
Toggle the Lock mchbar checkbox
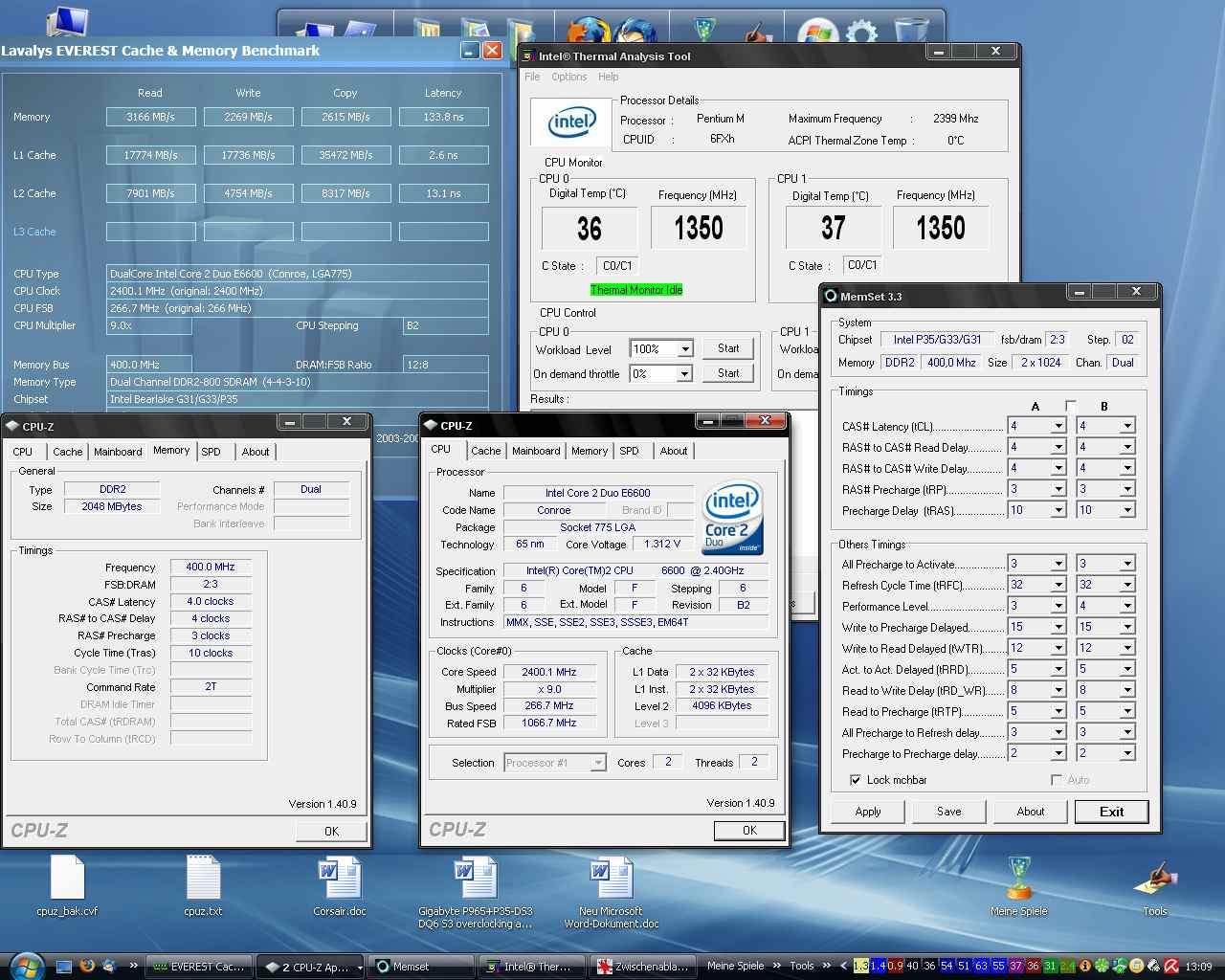point(855,780)
